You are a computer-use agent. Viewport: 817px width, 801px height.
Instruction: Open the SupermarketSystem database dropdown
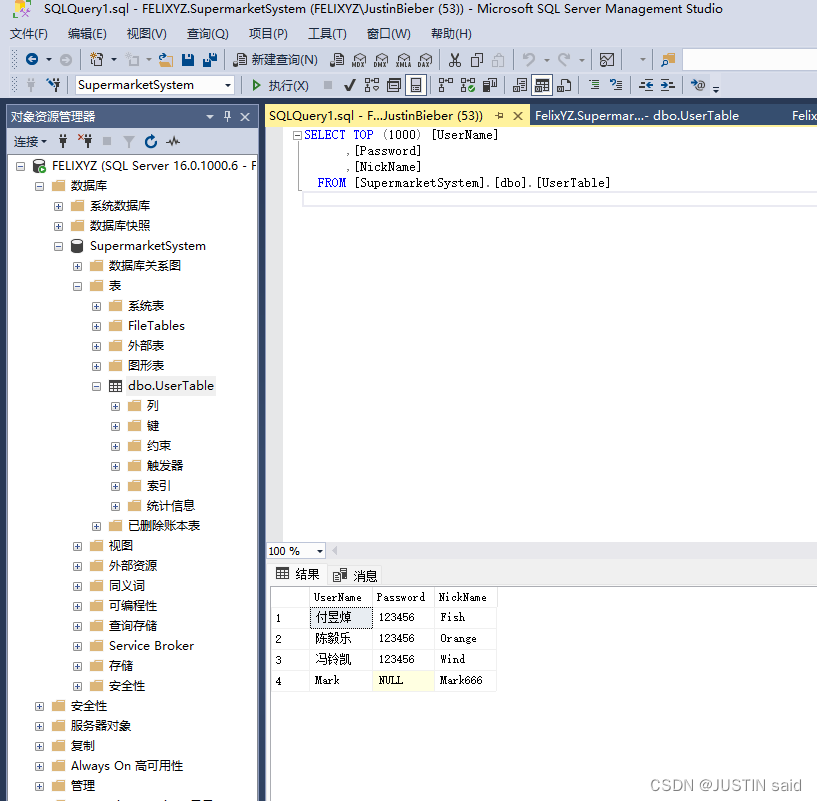(228, 85)
